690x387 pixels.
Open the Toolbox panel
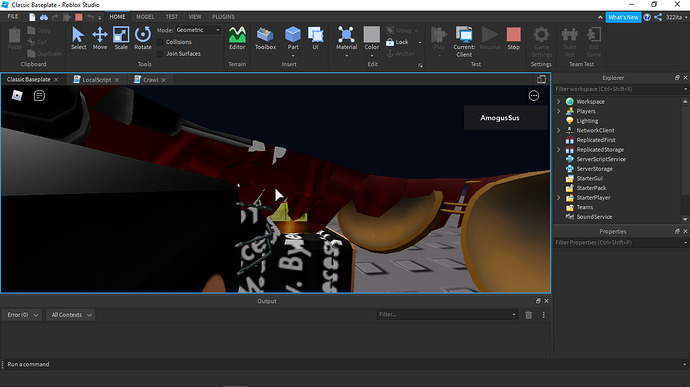point(265,38)
